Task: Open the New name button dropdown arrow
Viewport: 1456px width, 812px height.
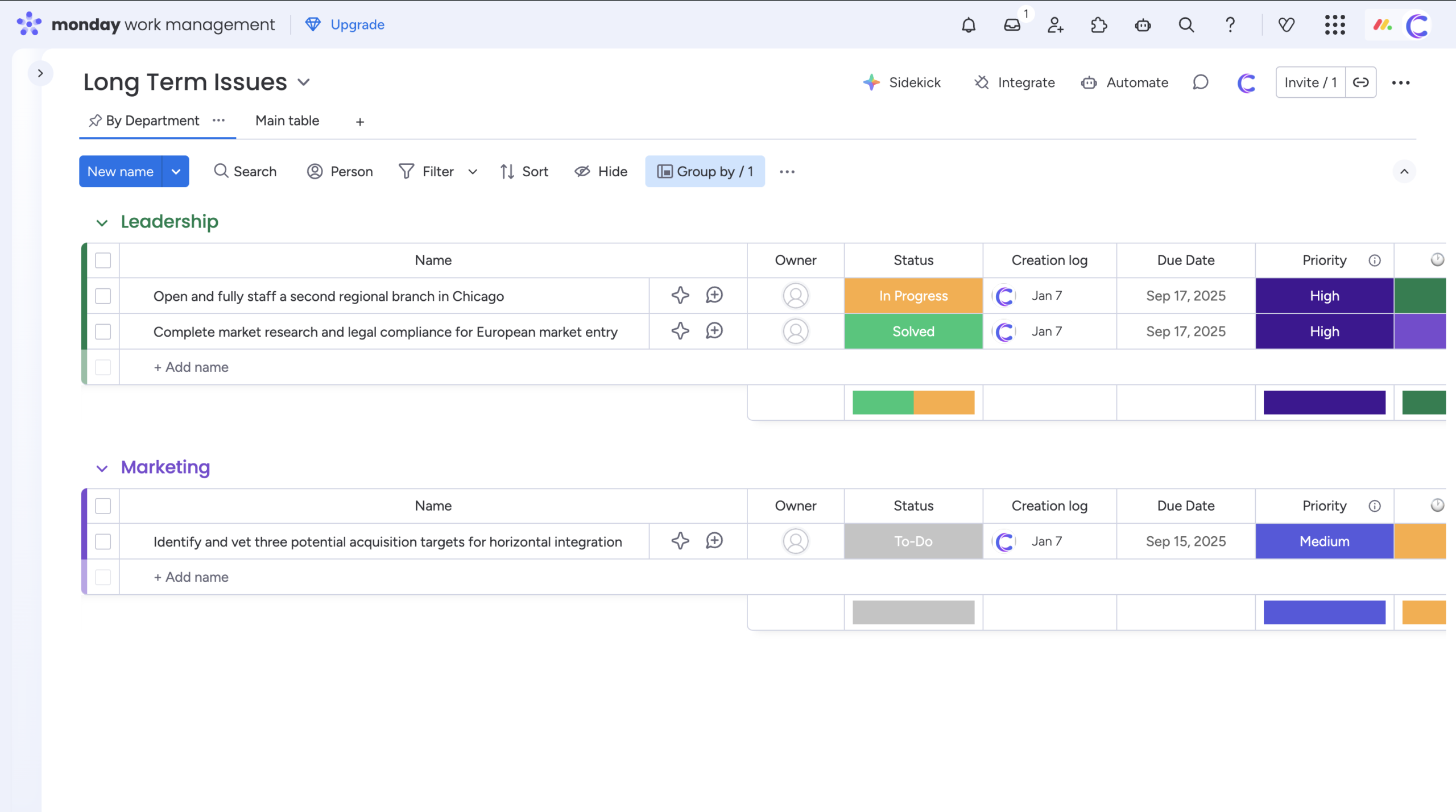Action: coord(176,172)
